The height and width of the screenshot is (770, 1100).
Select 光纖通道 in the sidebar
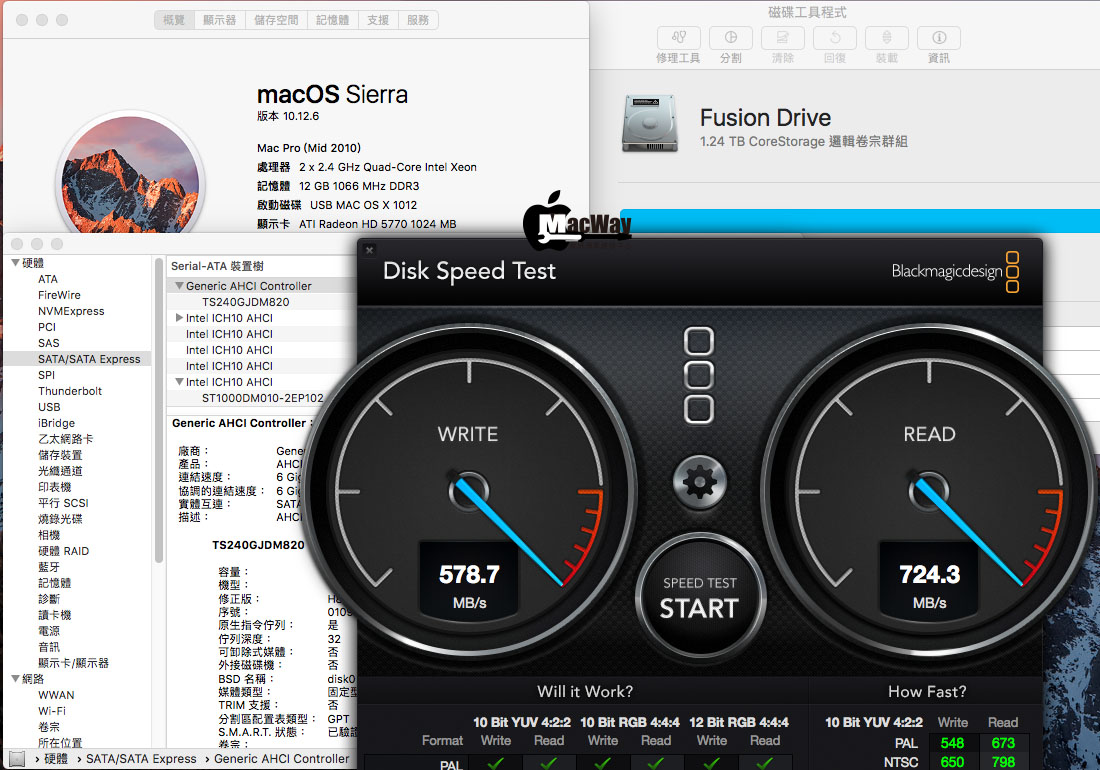coord(60,471)
